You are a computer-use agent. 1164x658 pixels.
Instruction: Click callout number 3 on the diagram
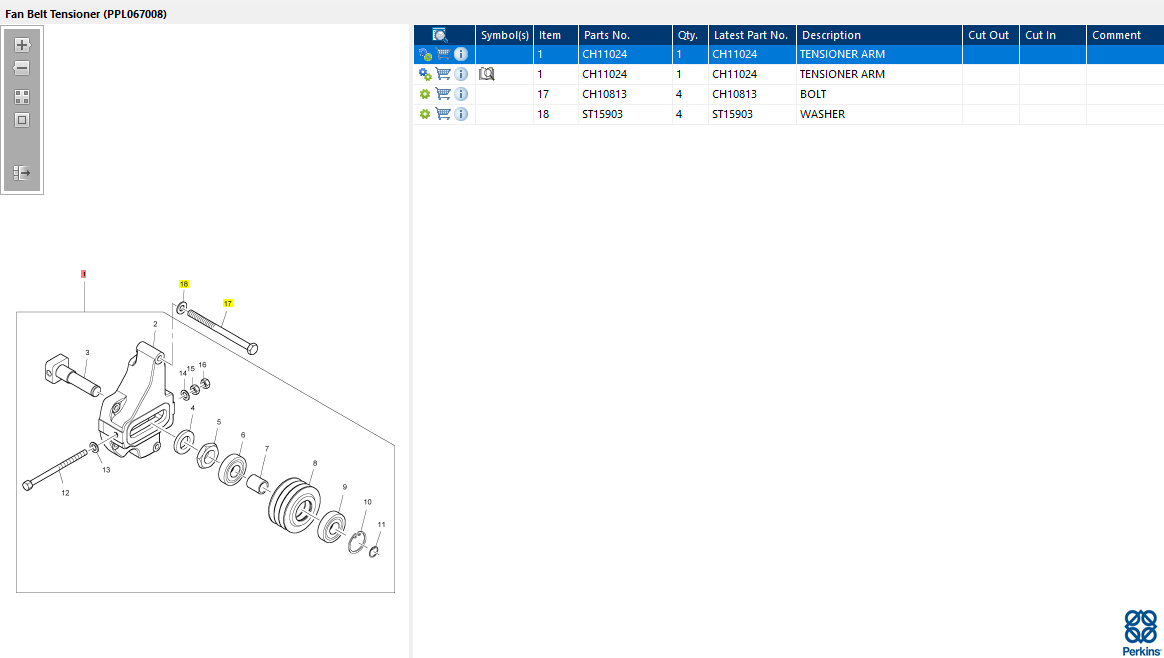pos(87,353)
